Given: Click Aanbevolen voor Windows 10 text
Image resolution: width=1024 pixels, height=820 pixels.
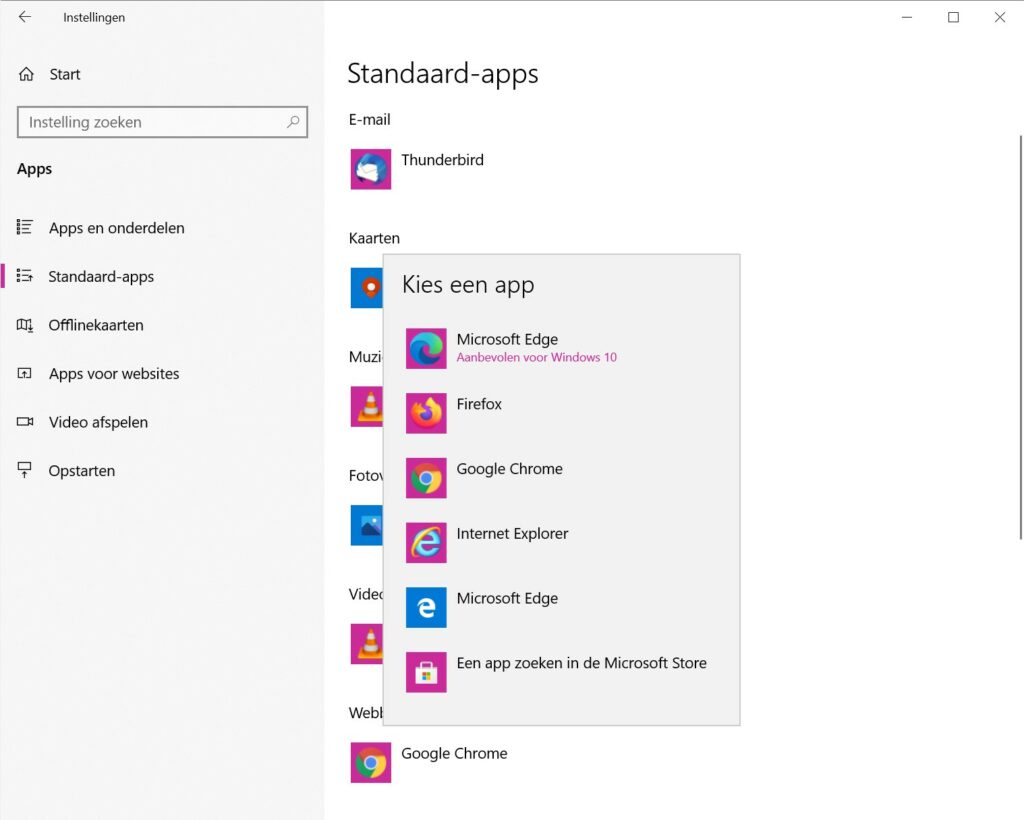Looking at the screenshot, I should coord(536,357).
